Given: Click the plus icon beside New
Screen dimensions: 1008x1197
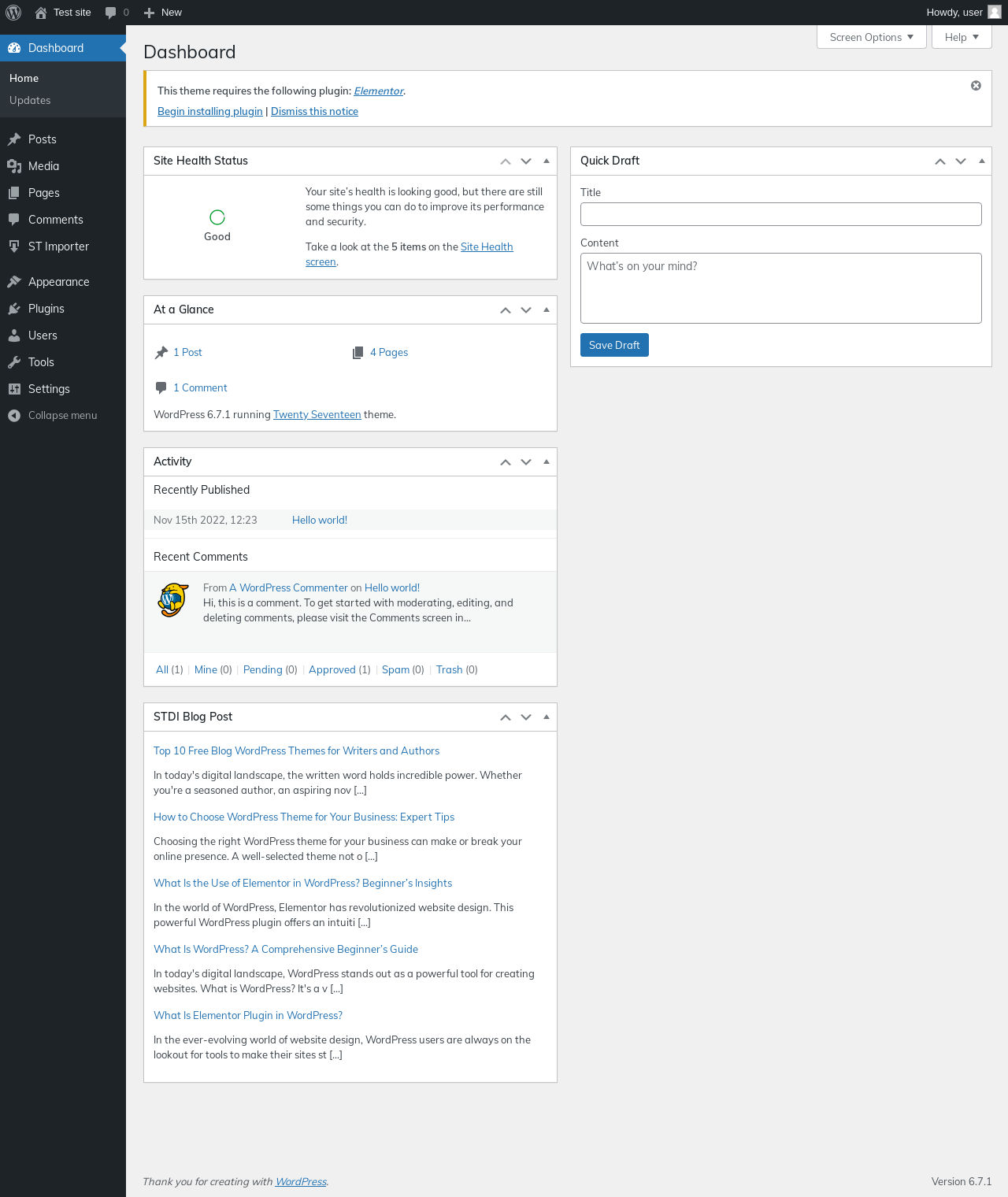Looking at the screenshot, I should pos(149,13).
